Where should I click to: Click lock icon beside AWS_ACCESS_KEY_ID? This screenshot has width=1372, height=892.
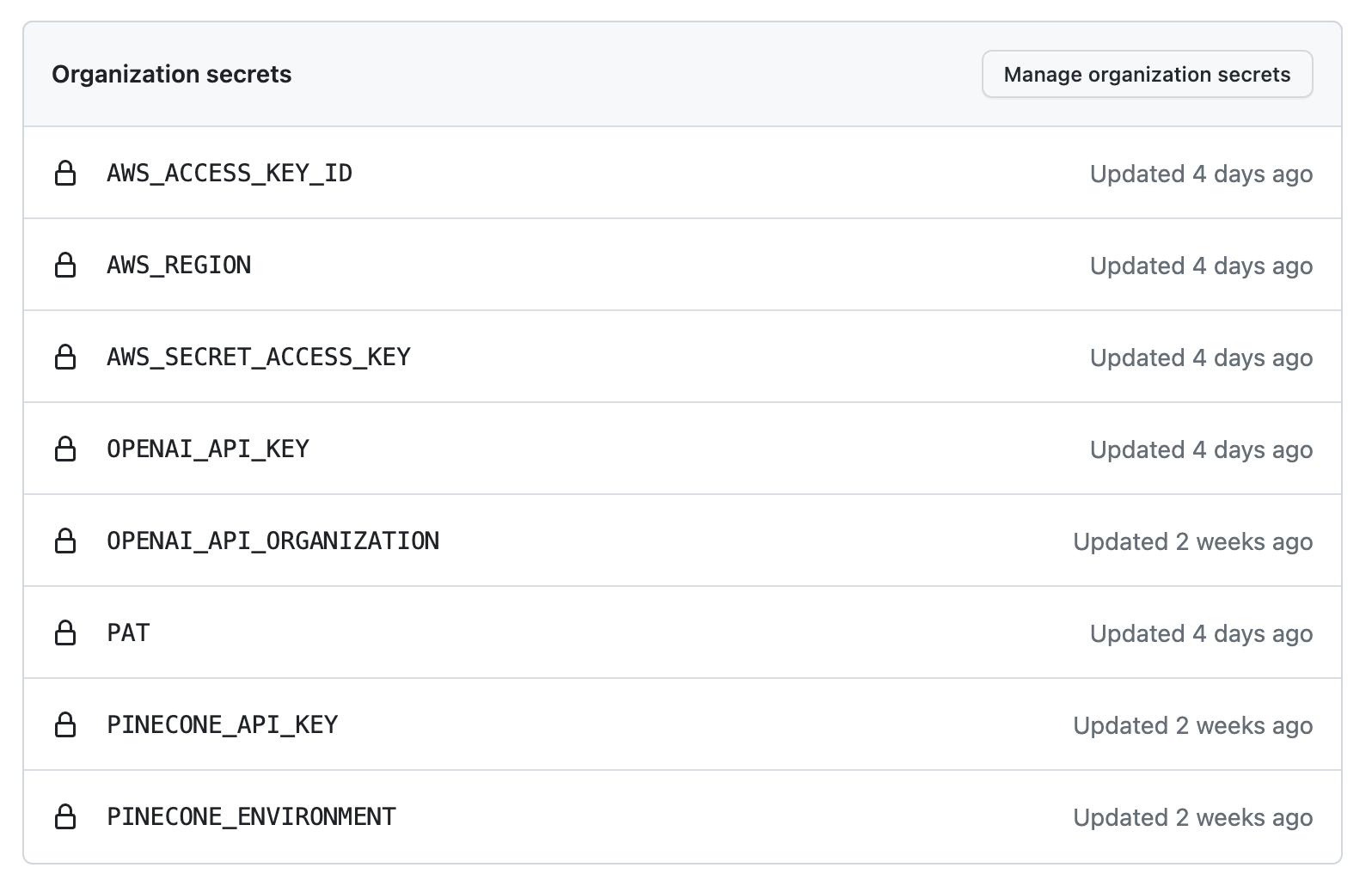tap(65, 174)
